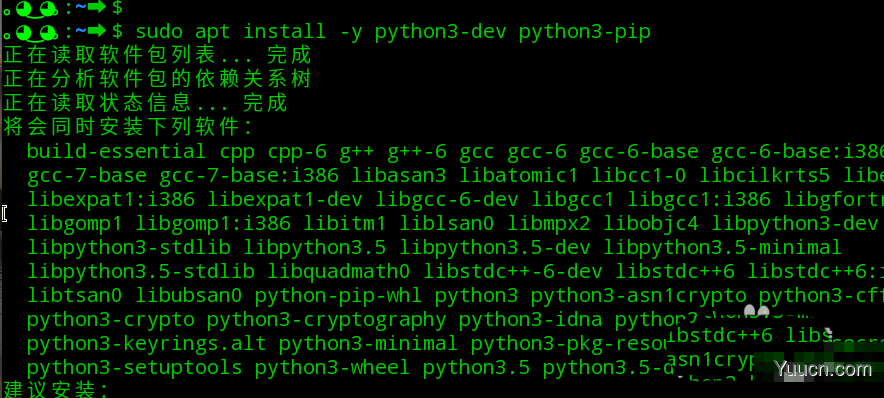Image resolution: width=884 pixels, height=398 pixels.
Task: Click the package name libgomp1:i386
Action: tap(213, 224)
